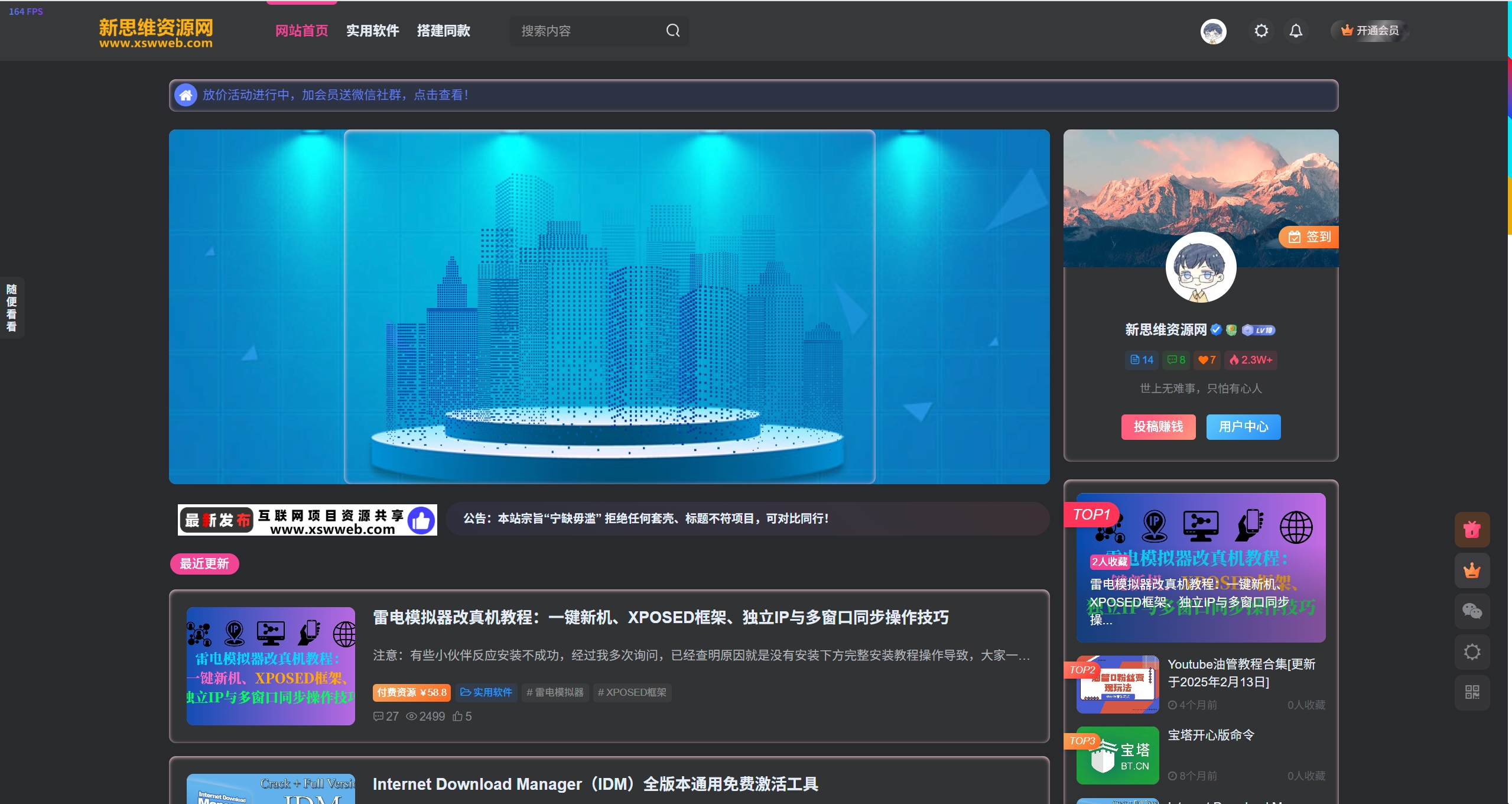Viewport: 1512px width, 804px height.
Task: Click the 投稿赚钱 button
Action: (x=1158, y=427)
